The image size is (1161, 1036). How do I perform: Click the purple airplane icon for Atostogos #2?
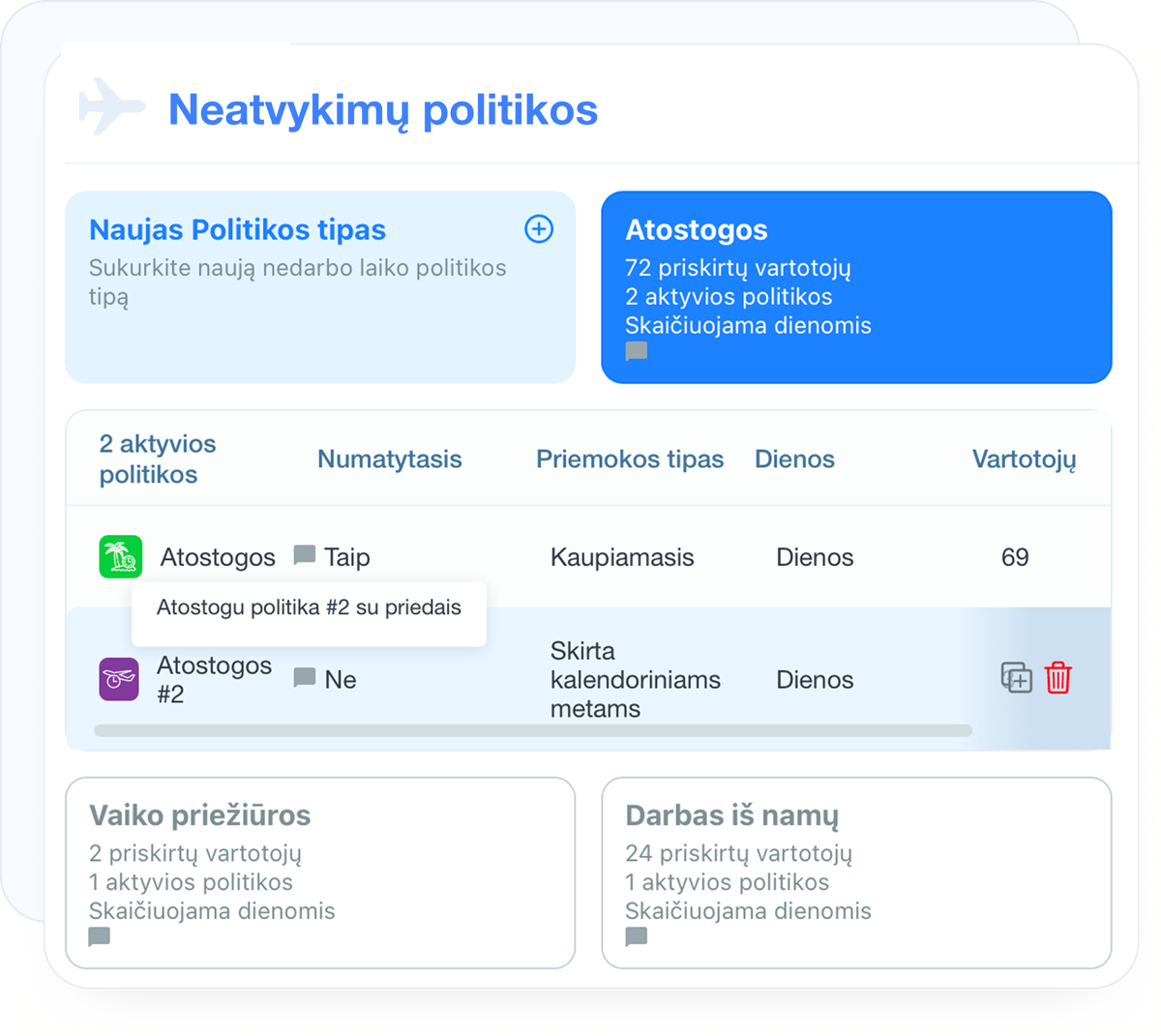click(x=118, y=679)
